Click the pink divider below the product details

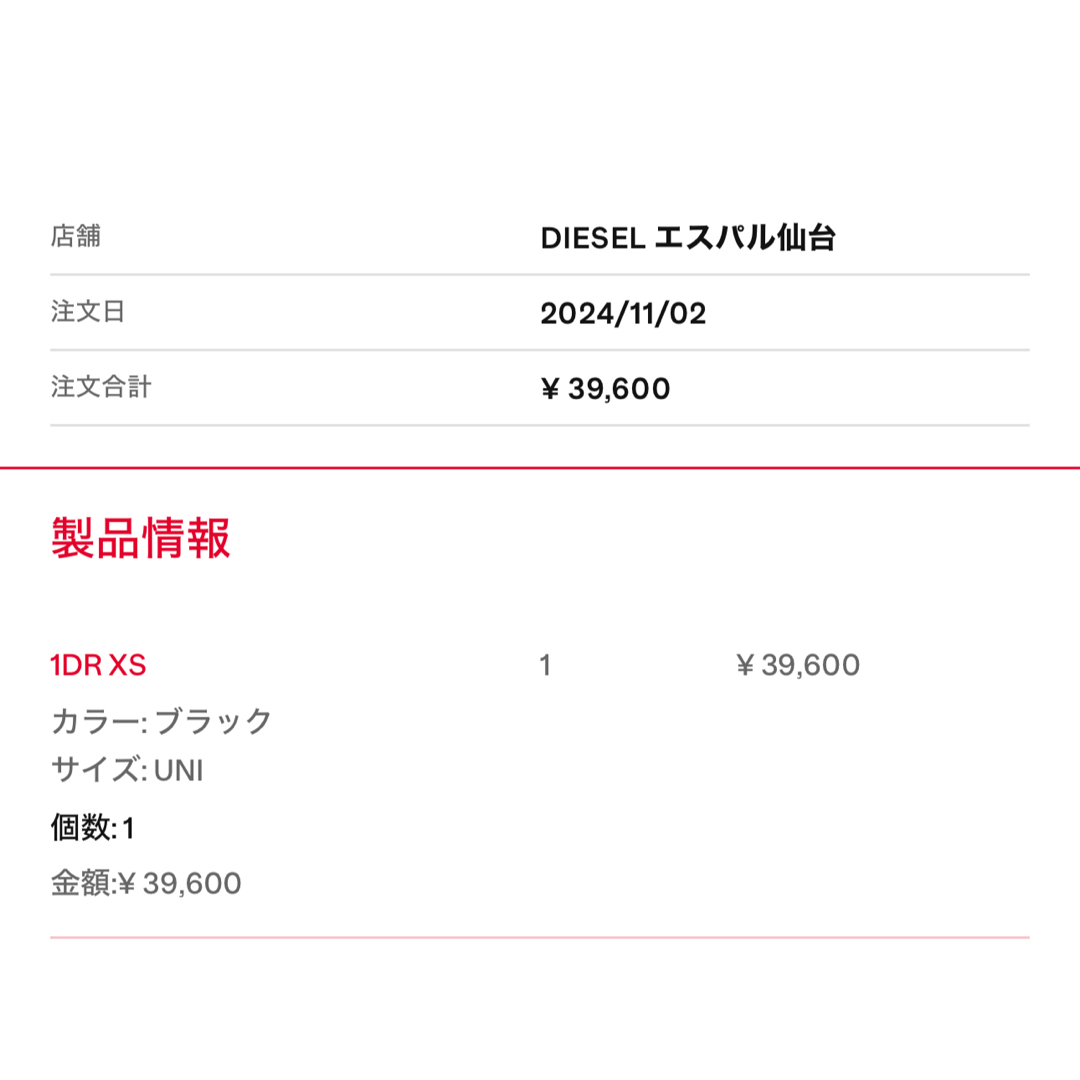pos(540,937)
